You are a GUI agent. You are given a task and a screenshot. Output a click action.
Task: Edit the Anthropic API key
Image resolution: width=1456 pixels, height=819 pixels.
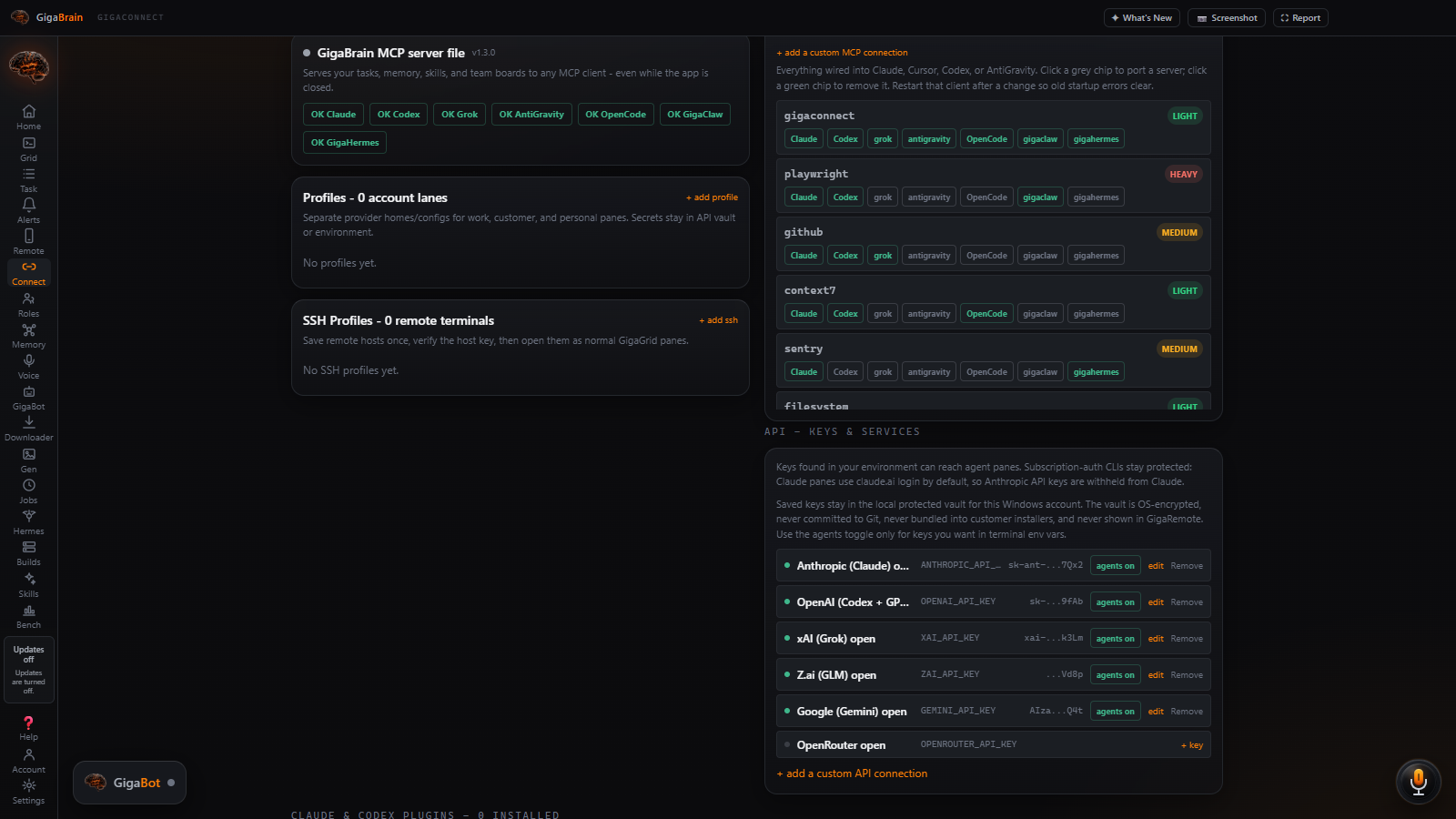1156,566
